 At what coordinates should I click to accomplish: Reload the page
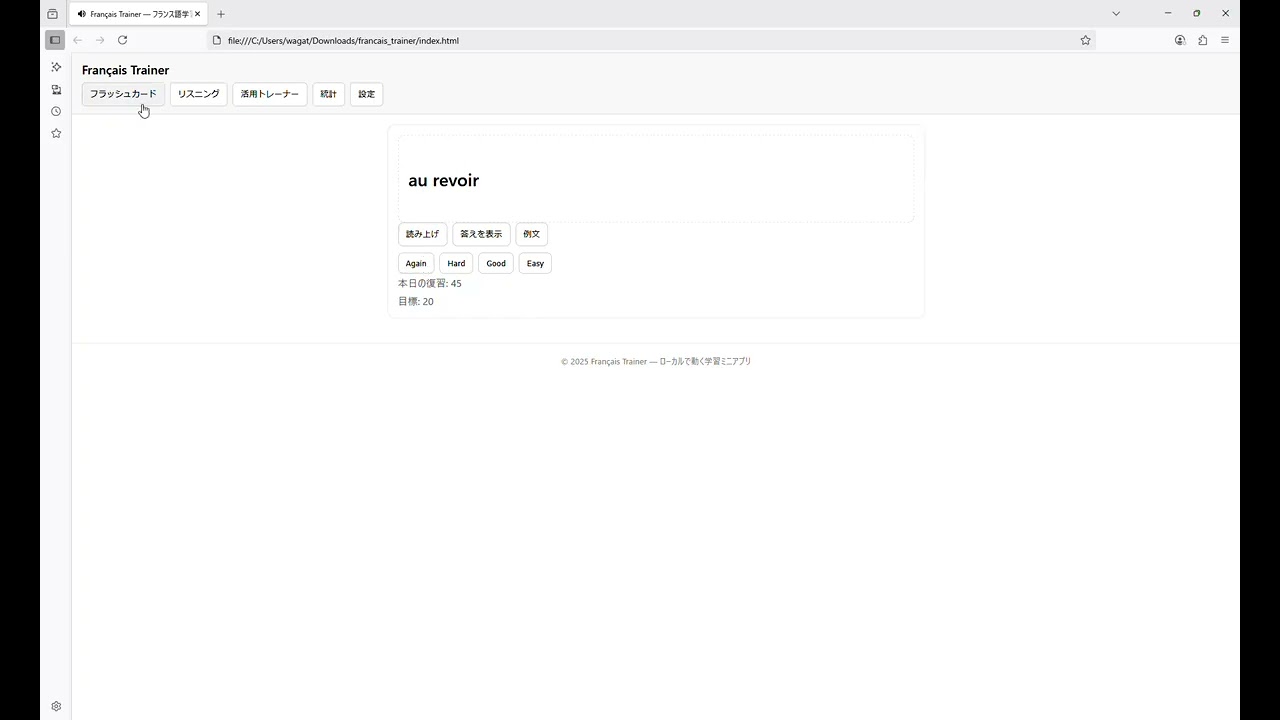[122, 40]
